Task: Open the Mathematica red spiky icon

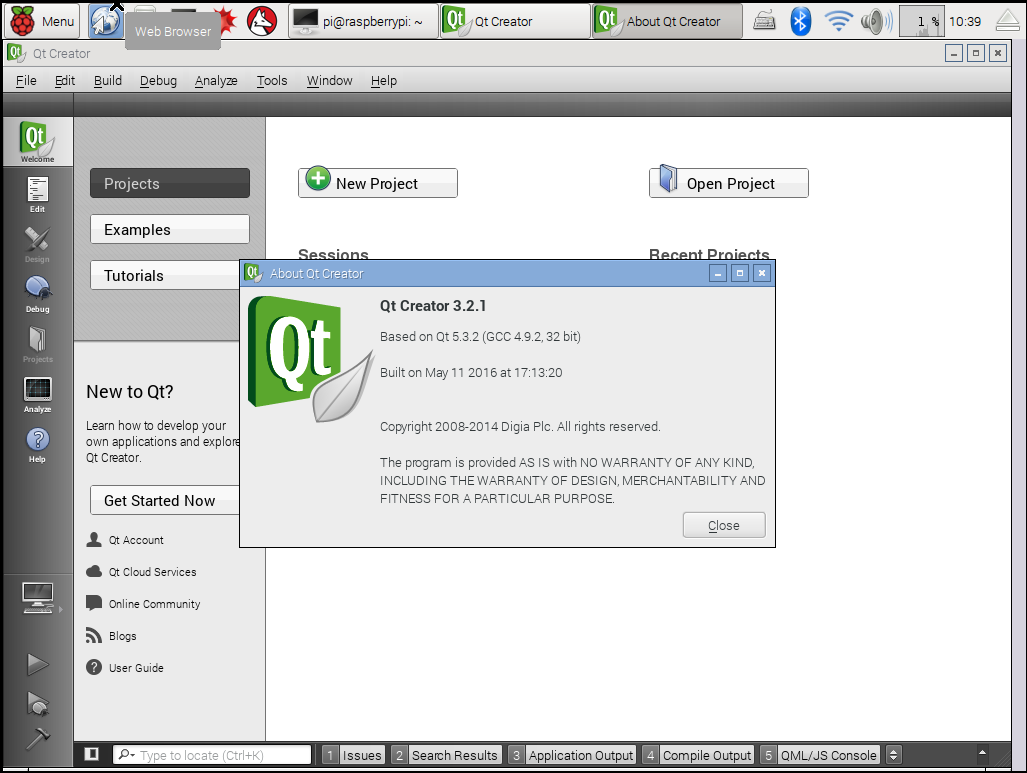Action: pyautogui.click(x=225, y=21)
